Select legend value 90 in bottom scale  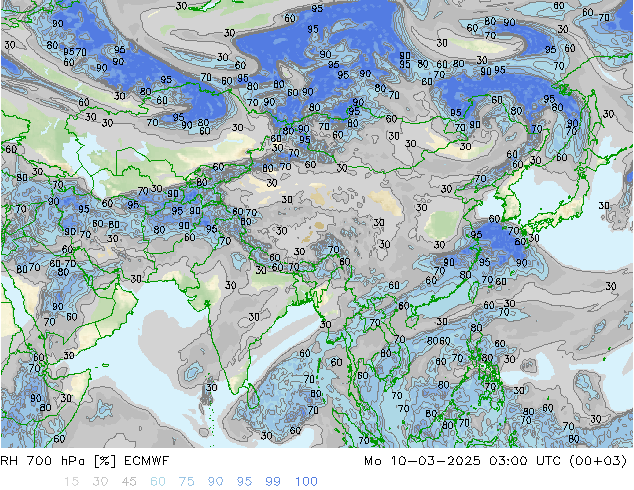(216, 482)
